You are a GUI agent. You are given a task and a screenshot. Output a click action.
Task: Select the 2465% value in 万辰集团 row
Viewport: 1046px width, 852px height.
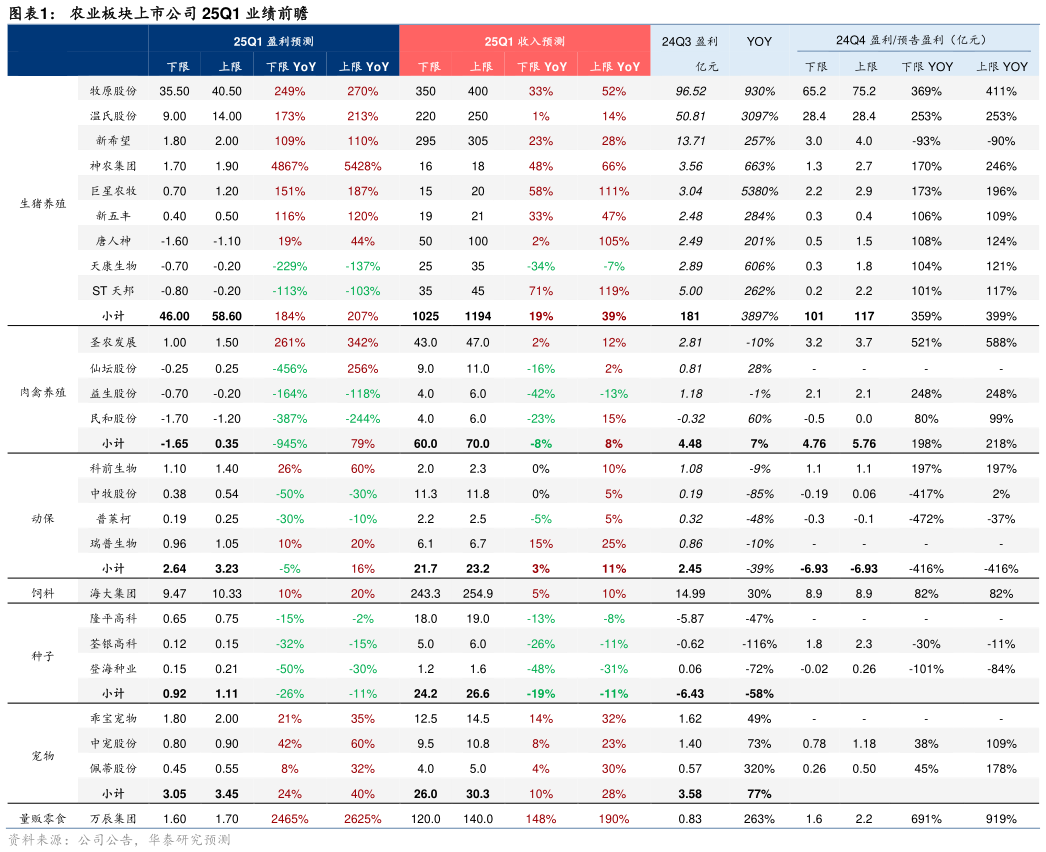[x=290, y=819]
